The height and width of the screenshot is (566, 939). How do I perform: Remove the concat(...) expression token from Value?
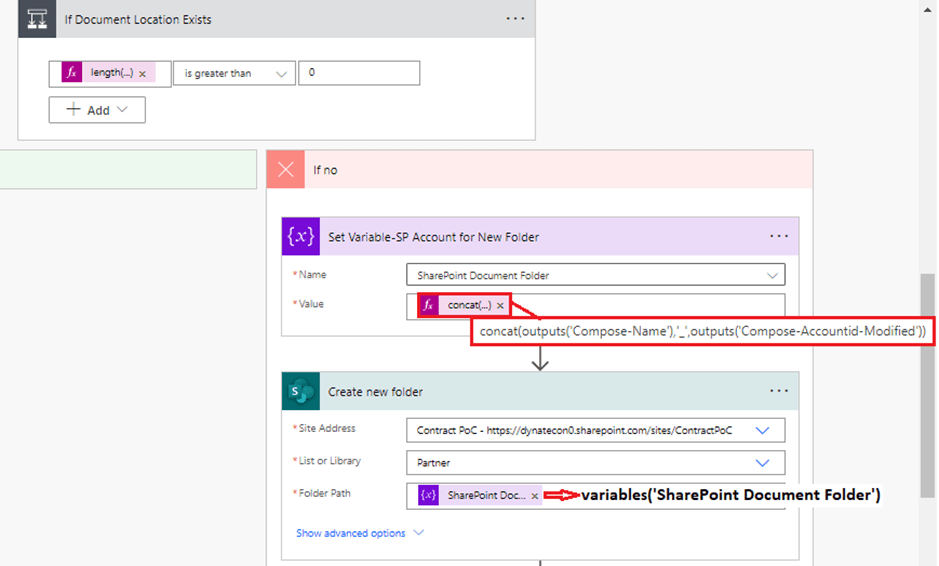(500, 305)
